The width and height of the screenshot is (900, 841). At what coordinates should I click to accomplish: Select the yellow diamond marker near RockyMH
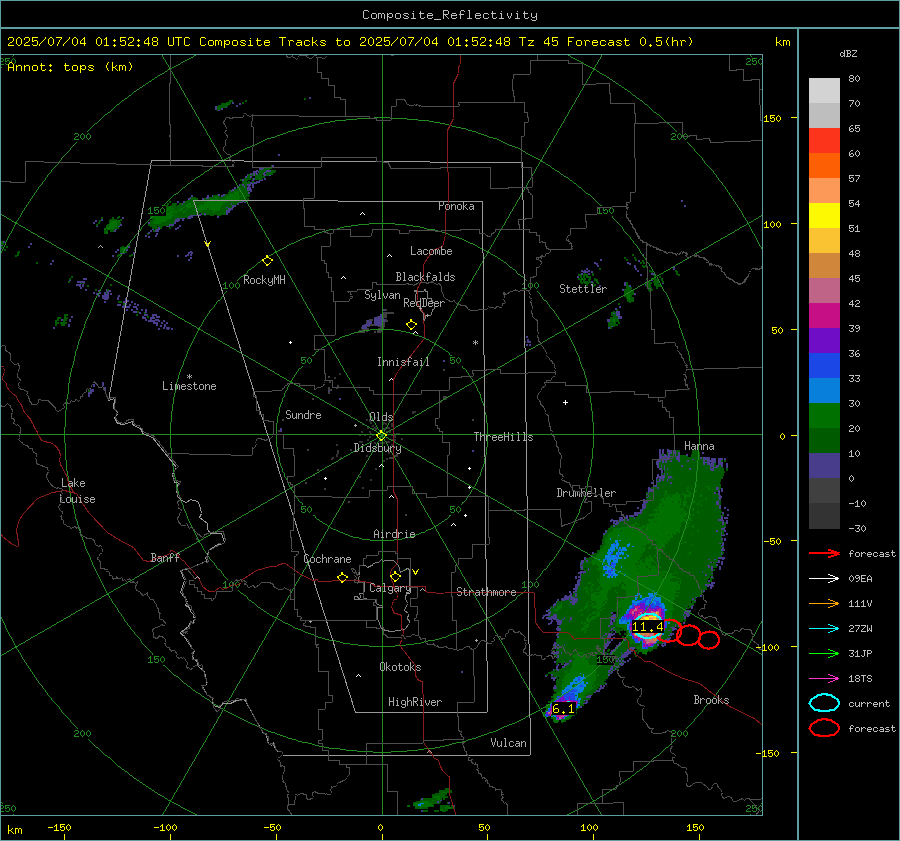coord(267,261)
